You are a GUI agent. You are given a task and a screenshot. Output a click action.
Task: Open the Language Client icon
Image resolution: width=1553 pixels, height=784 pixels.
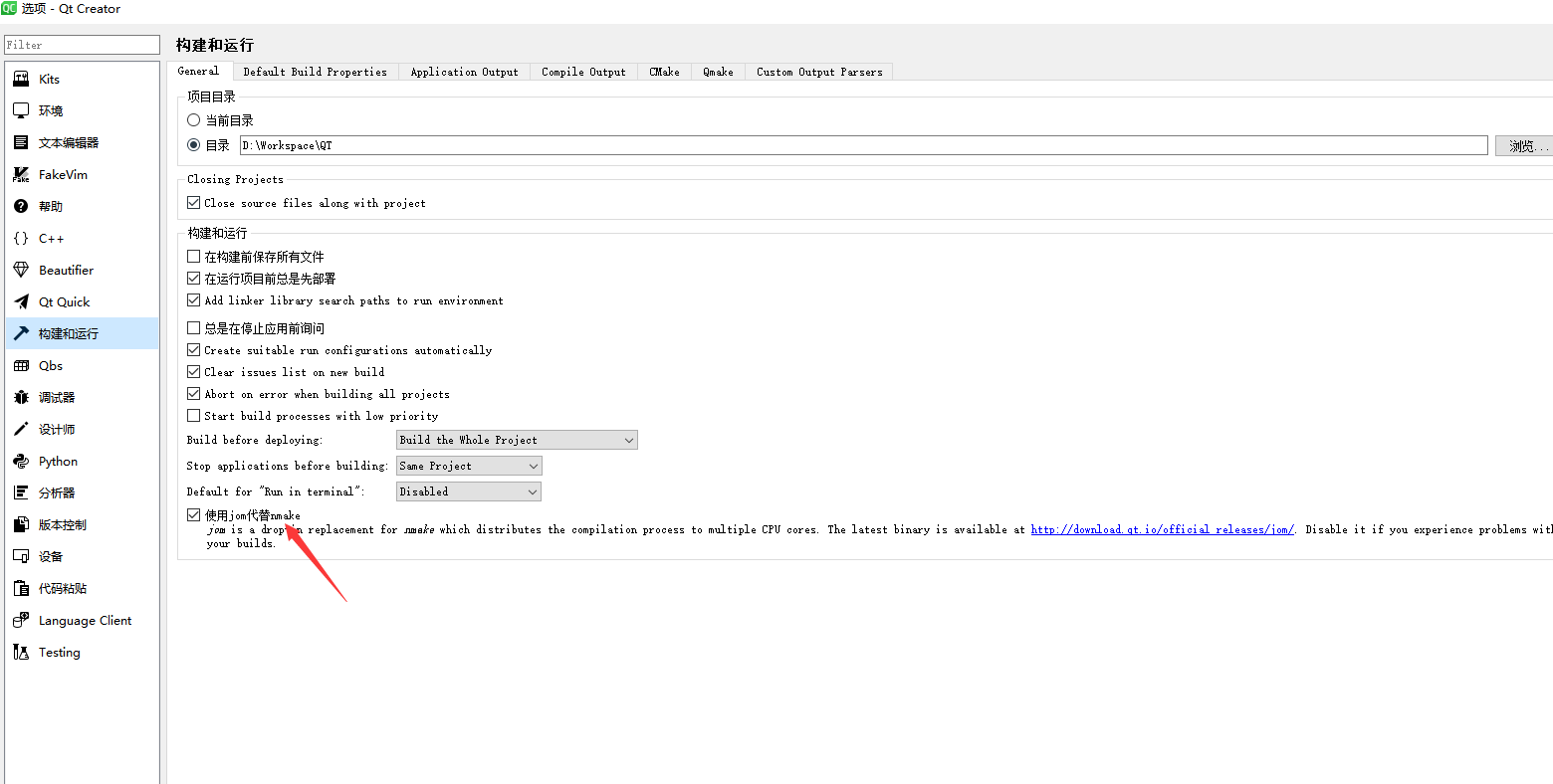21,620
